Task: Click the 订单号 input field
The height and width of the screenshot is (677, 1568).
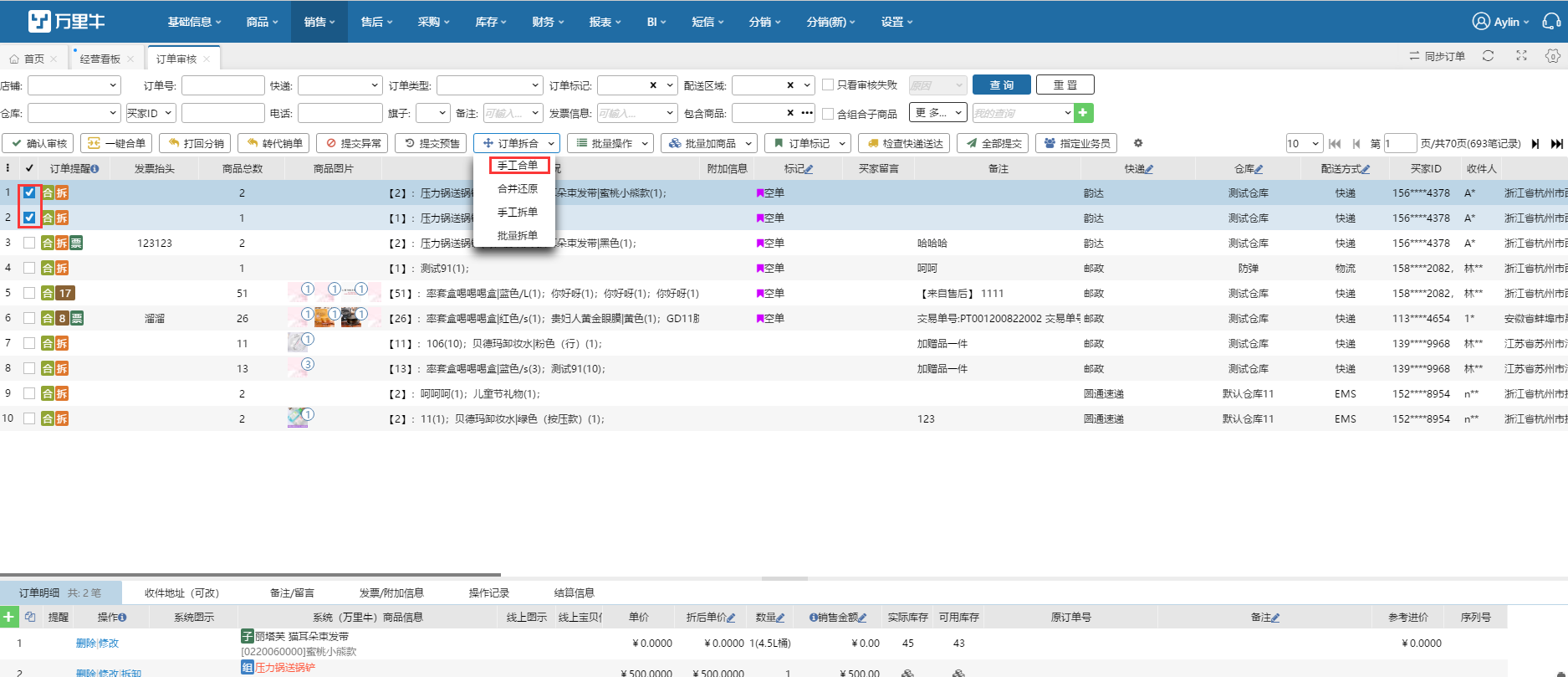Action: pos(223,85)
